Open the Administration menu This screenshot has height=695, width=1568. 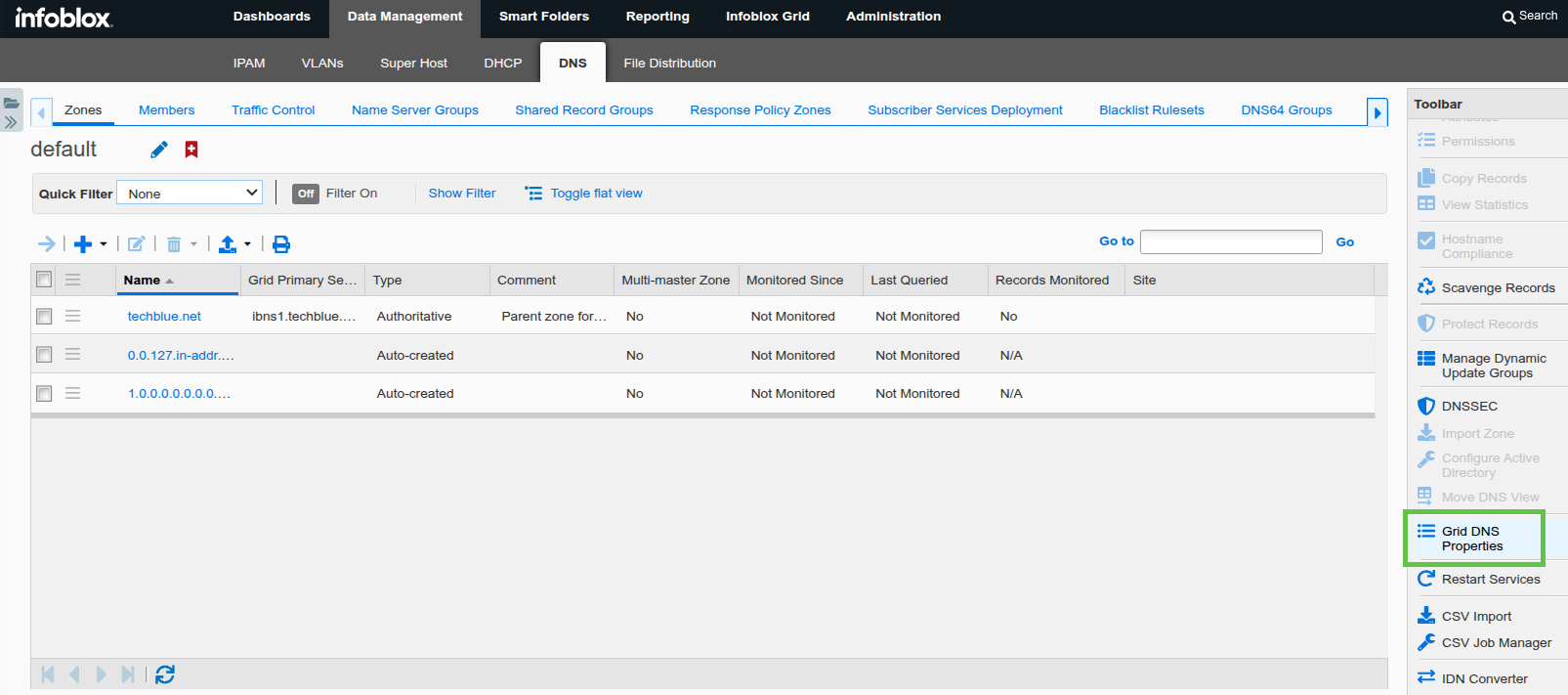(894, 17)
